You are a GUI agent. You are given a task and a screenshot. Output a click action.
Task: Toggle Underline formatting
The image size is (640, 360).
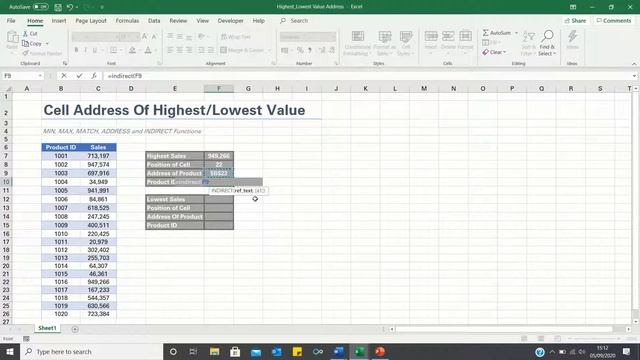95,50
